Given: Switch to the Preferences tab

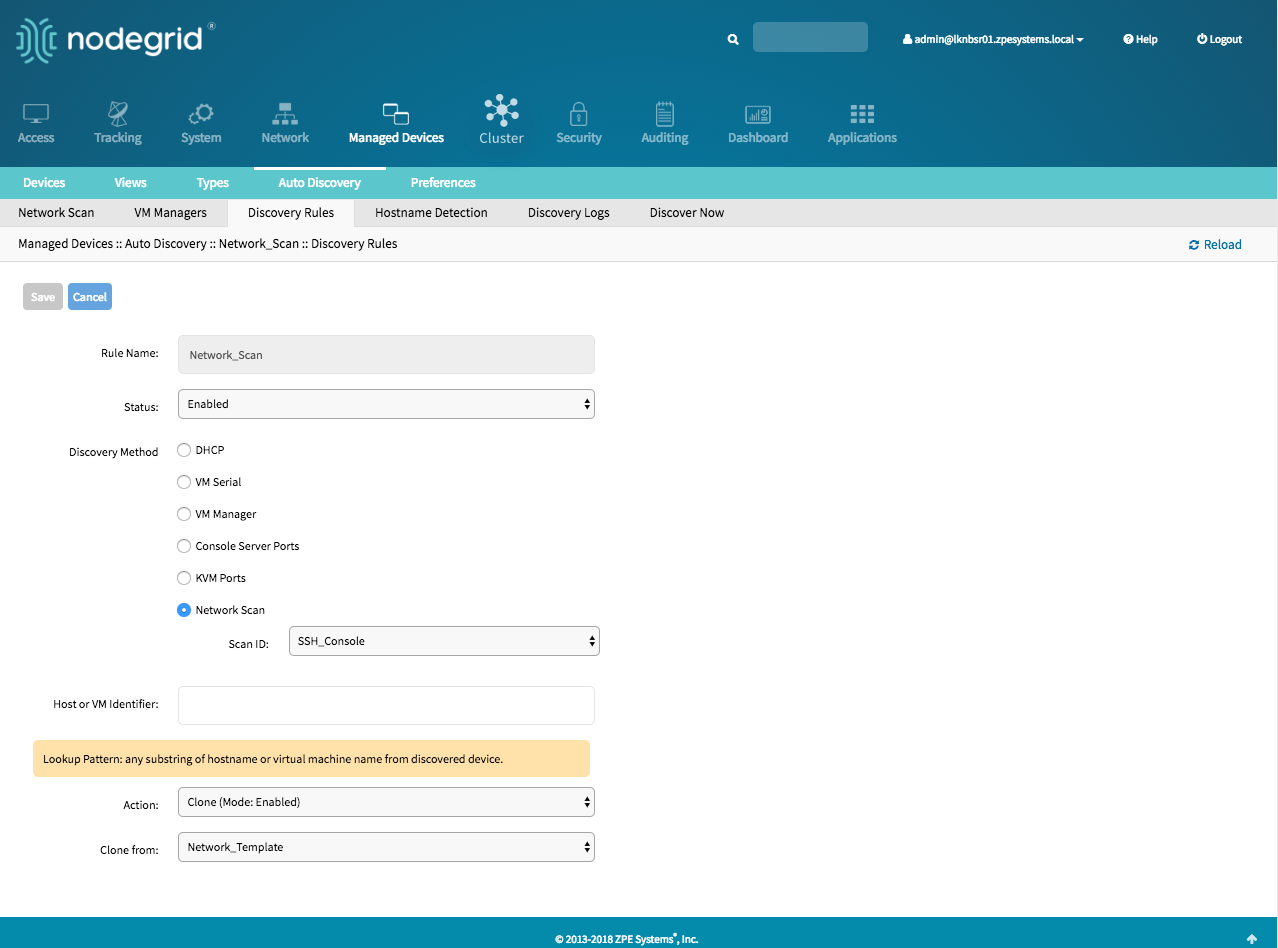Looking at the screenshot, I should point(443,183).
